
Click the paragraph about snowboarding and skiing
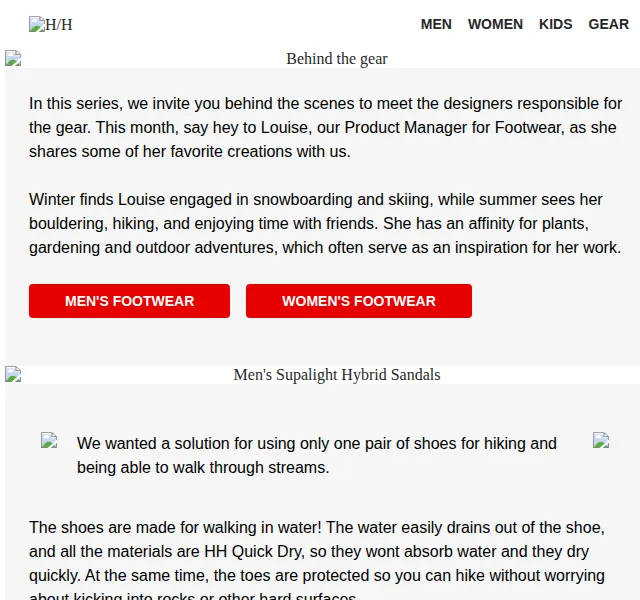point(325,224)
